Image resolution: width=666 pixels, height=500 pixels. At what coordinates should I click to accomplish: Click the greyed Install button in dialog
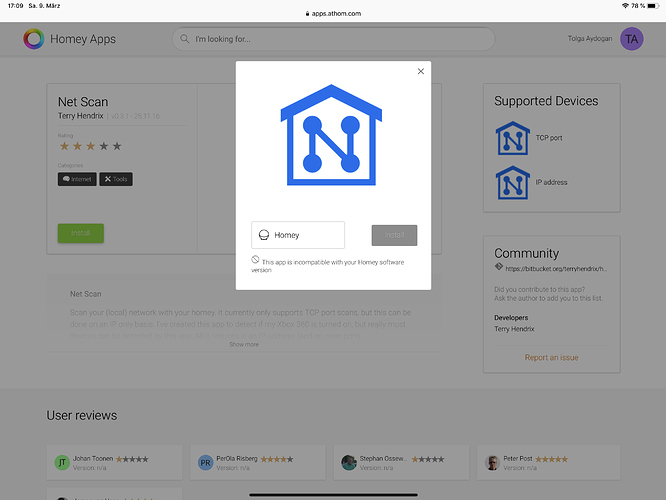(x=394, y=235)
